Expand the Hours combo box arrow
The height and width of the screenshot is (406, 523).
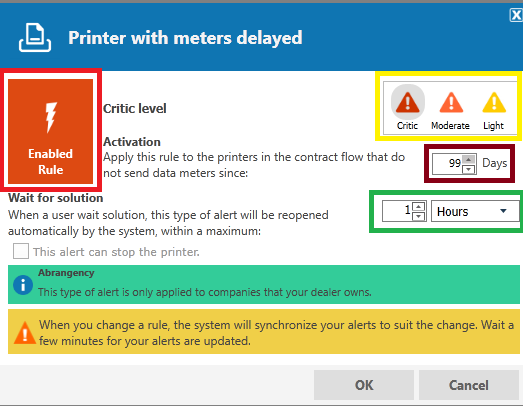tap(503, 211)
